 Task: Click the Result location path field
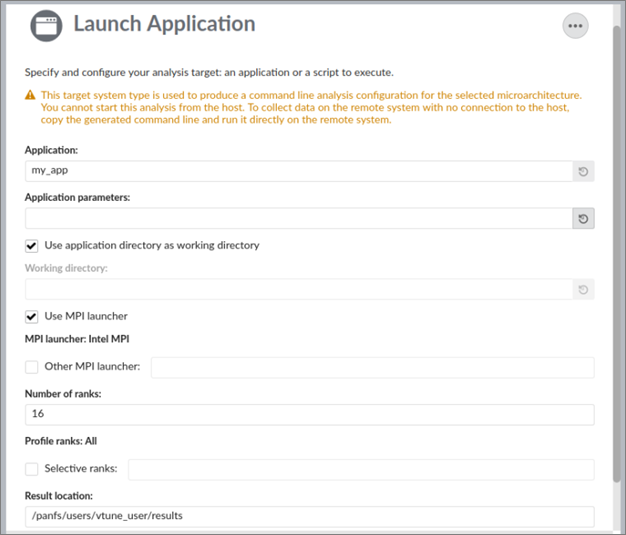(309, 516)
